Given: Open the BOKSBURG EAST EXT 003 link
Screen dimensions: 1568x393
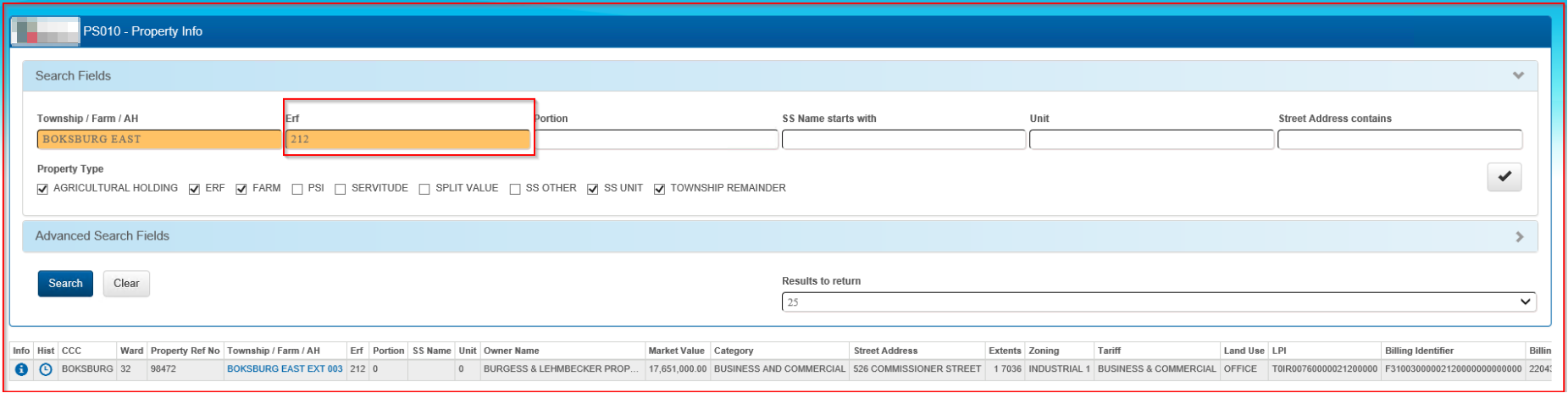Looking at the screenshot, I should pyautogui.click(x=285, y=369).
